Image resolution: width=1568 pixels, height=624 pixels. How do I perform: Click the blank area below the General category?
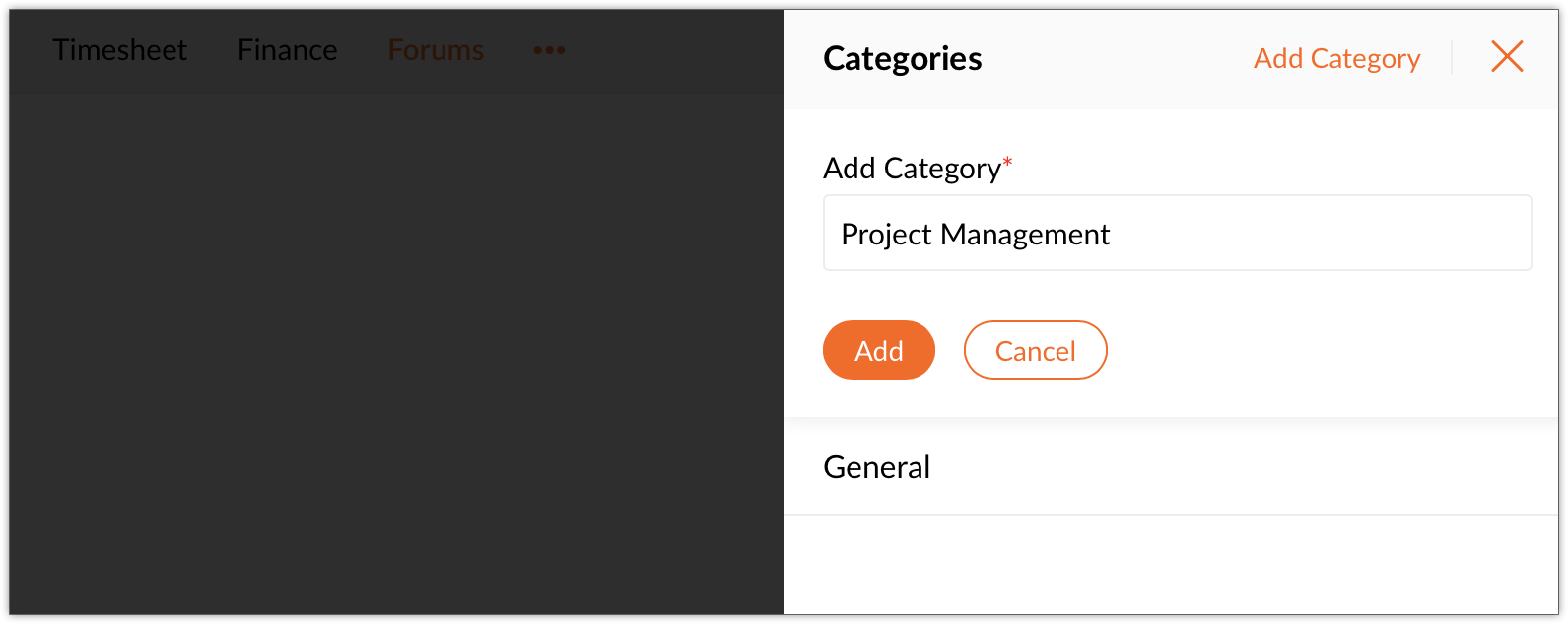tap(1170, 567)
